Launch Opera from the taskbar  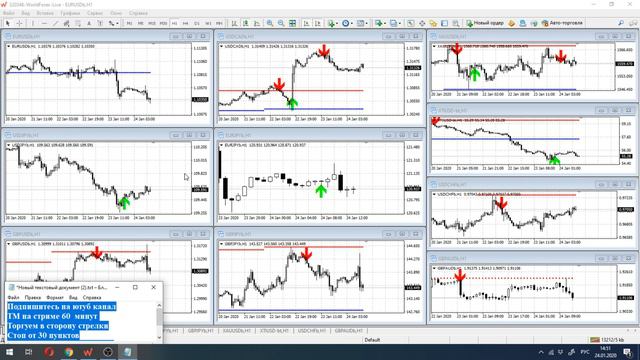click(49, 352)
